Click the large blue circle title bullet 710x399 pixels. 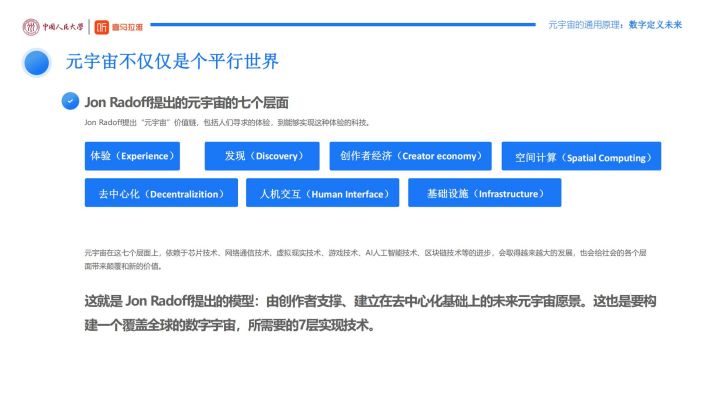coord(37,62)
